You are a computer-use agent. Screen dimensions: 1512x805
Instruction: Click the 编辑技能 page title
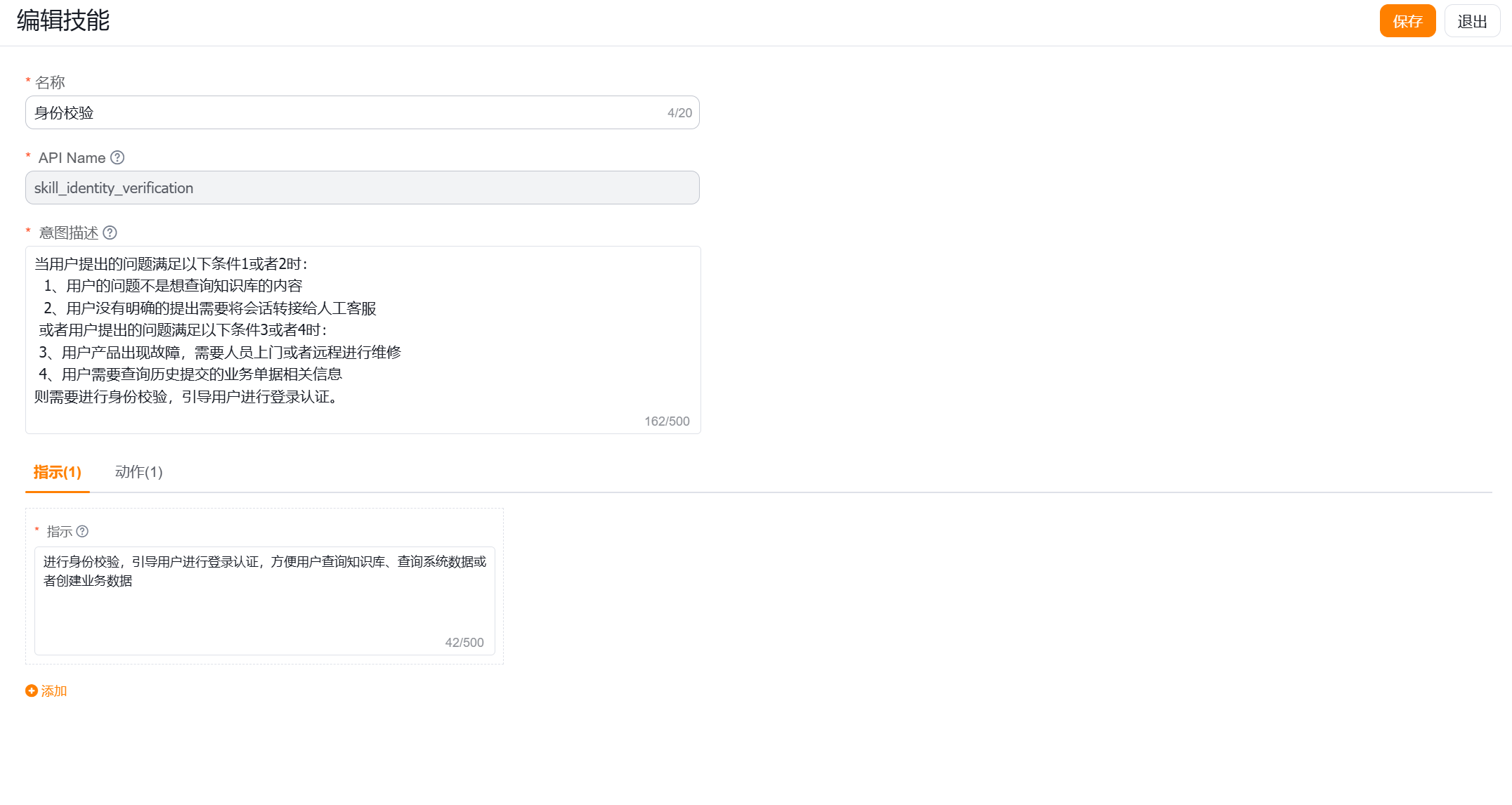tap(63, 20)
